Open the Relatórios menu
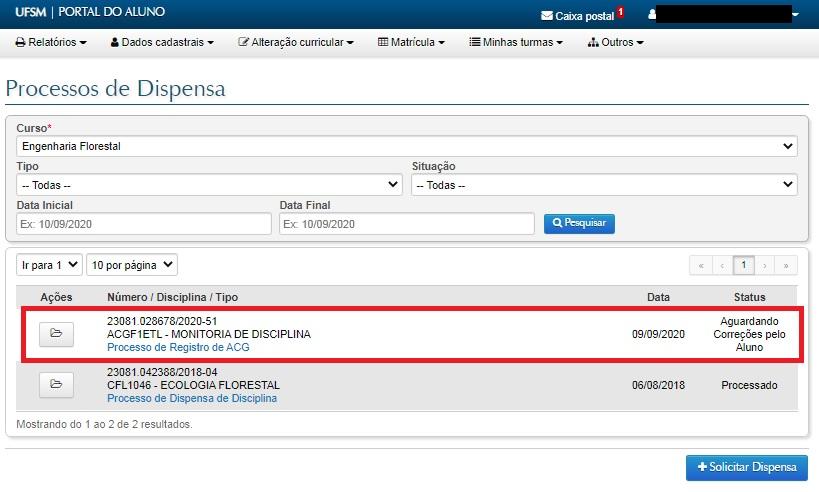Screen dimensions: 819x492 pyautogui.click(x=51, y=42)
